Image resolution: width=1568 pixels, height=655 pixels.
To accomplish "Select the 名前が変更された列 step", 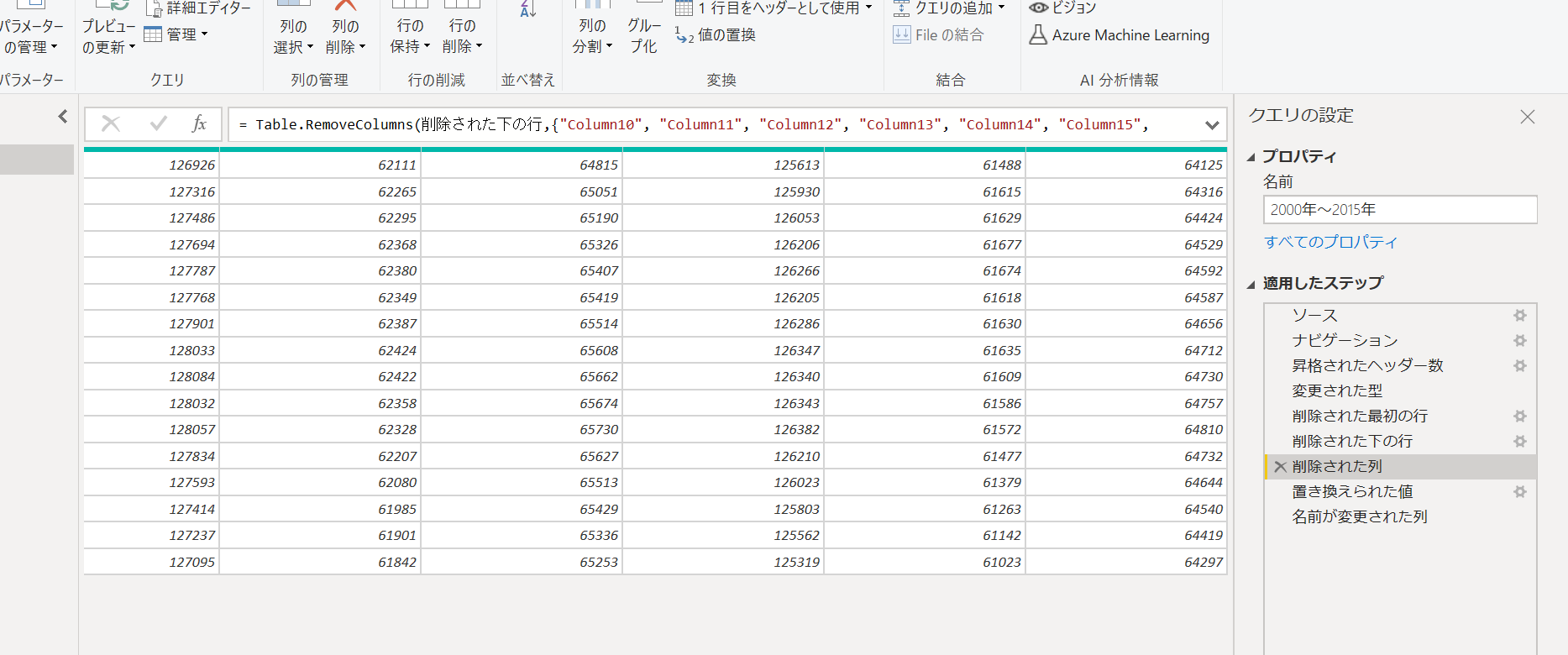I will (1359, 517).
